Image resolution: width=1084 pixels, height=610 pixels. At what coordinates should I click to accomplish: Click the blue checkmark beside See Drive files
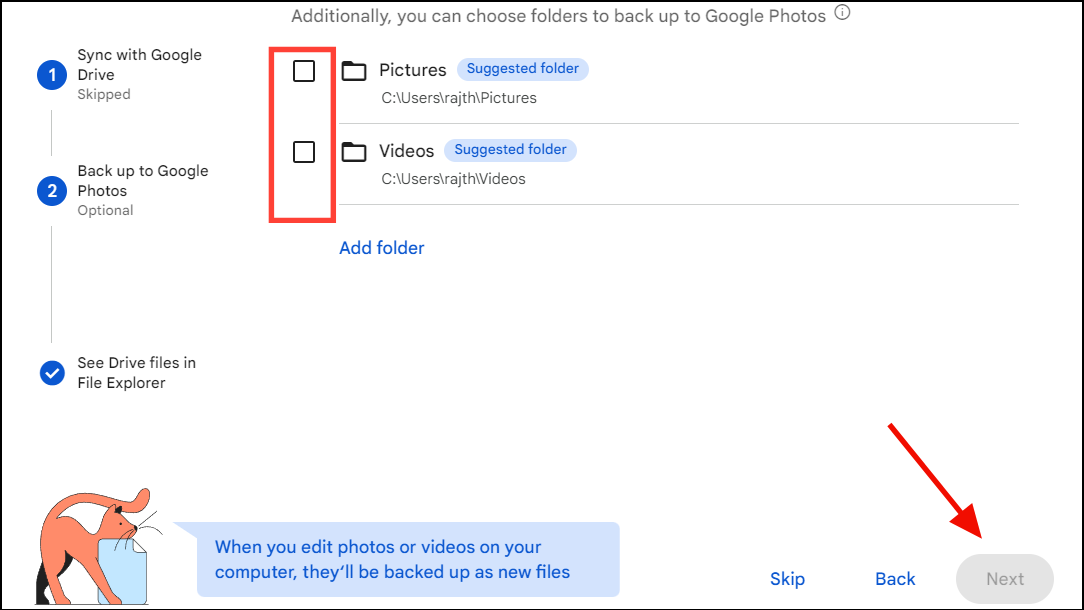tap(51, 372)
